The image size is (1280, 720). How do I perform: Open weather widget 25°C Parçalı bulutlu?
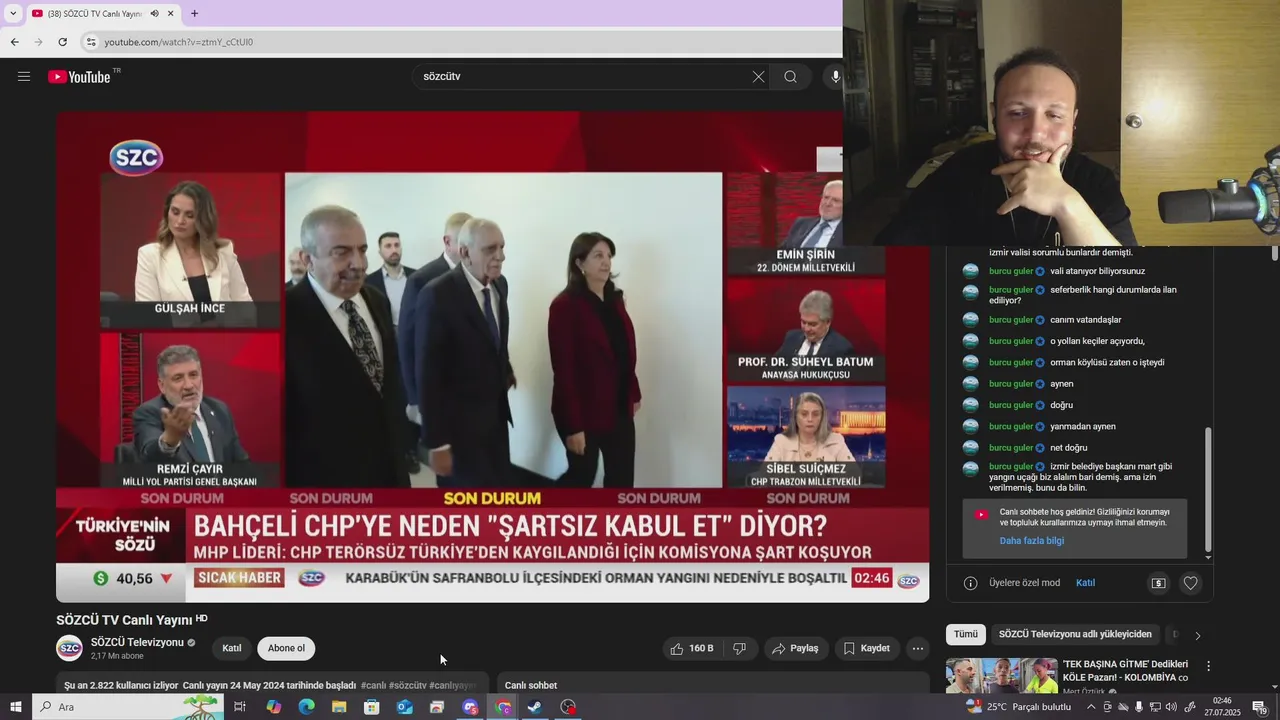(x=1018, y=707)
